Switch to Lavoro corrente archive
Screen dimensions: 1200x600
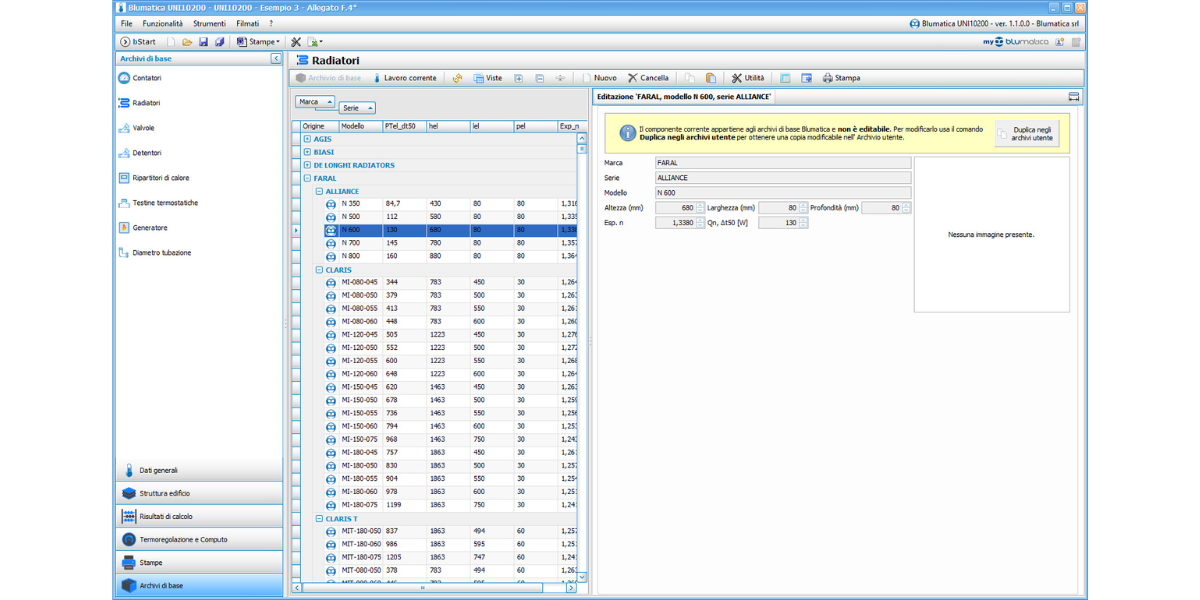404,78
